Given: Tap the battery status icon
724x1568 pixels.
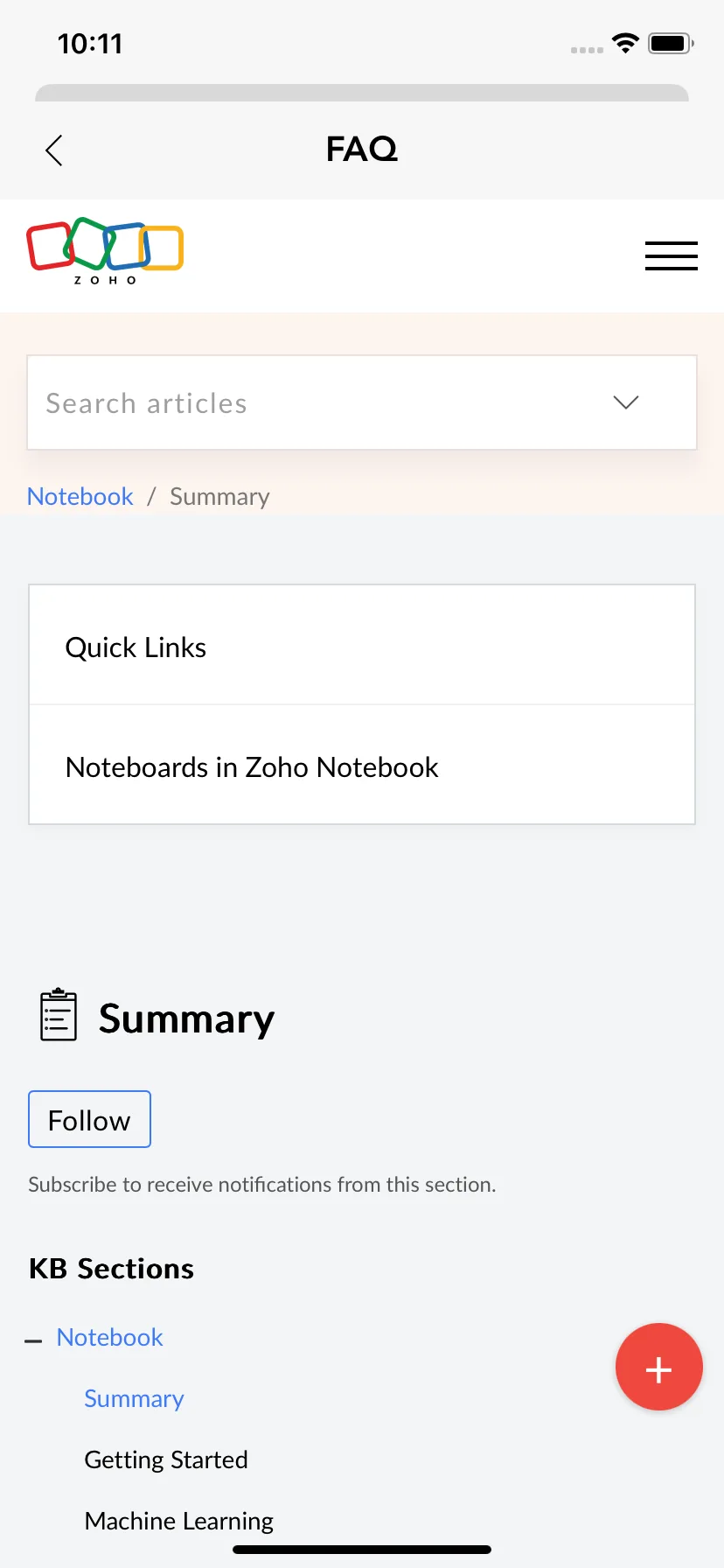Looking at the screenshot, I should tap(671, 43).
